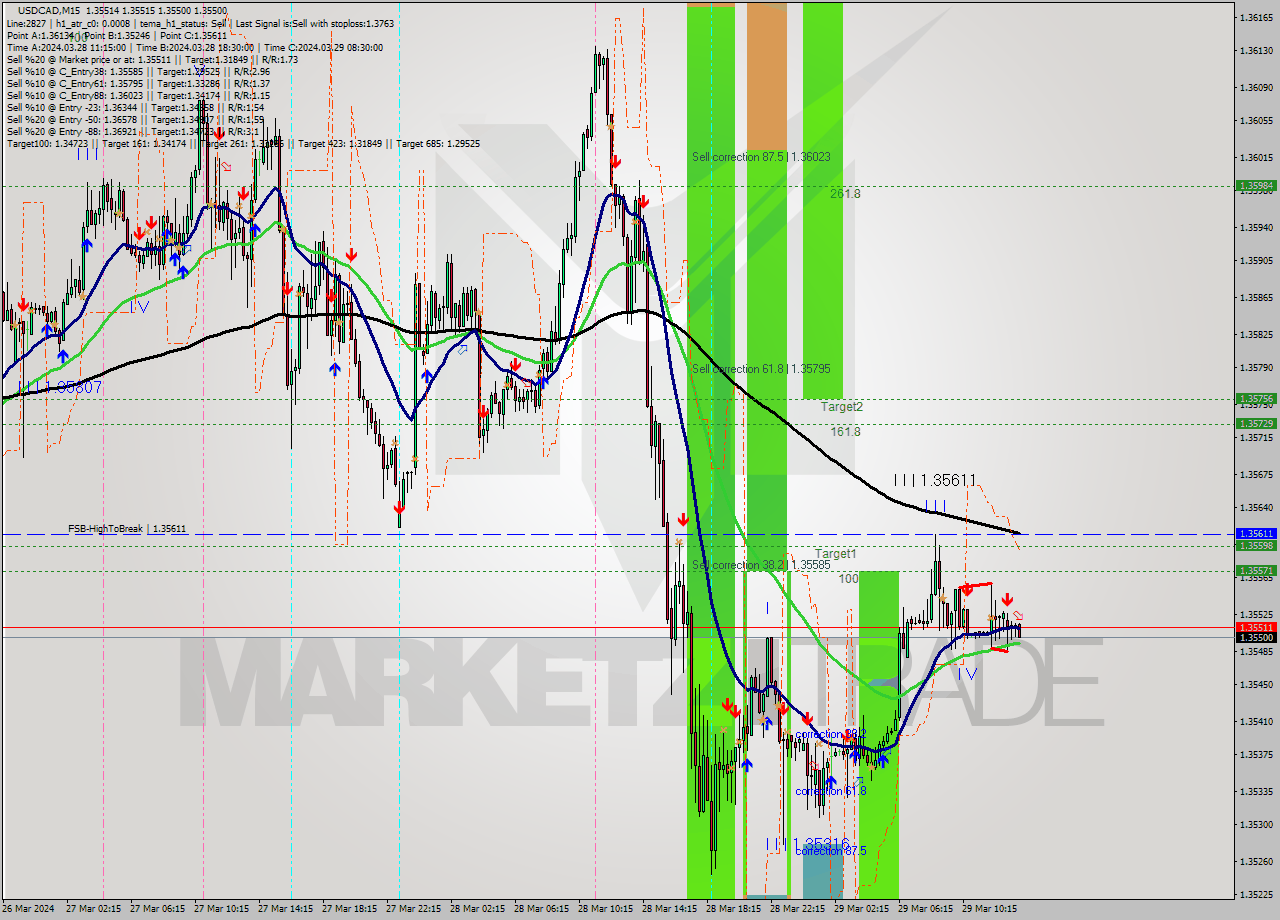Screen dimensions: 1280x920
Task: Click the 28 Mar 22:15 time label
Action: coord(798,909)
